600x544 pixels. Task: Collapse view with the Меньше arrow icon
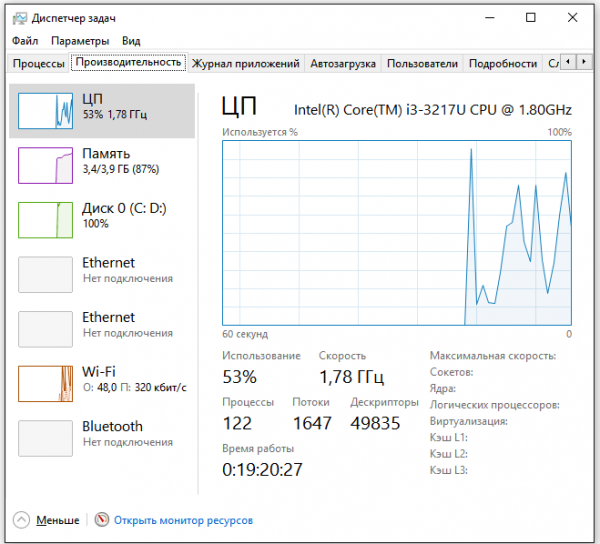point(21,520)
